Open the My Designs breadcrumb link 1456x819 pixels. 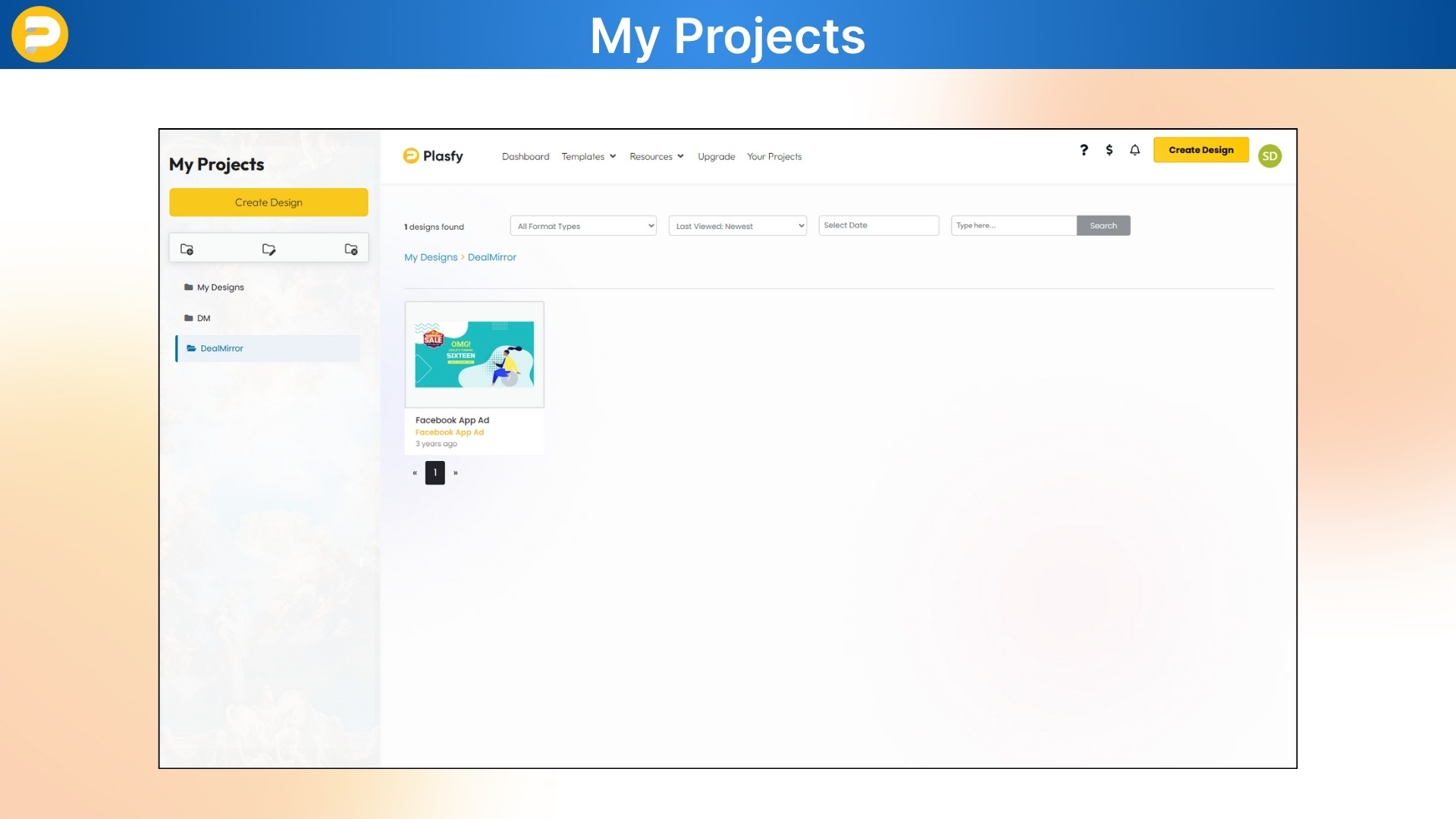point(430,257)
